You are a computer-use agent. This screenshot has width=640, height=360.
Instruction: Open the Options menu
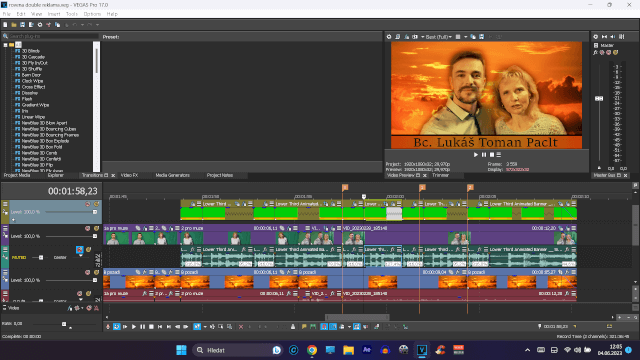coord(92,14)
